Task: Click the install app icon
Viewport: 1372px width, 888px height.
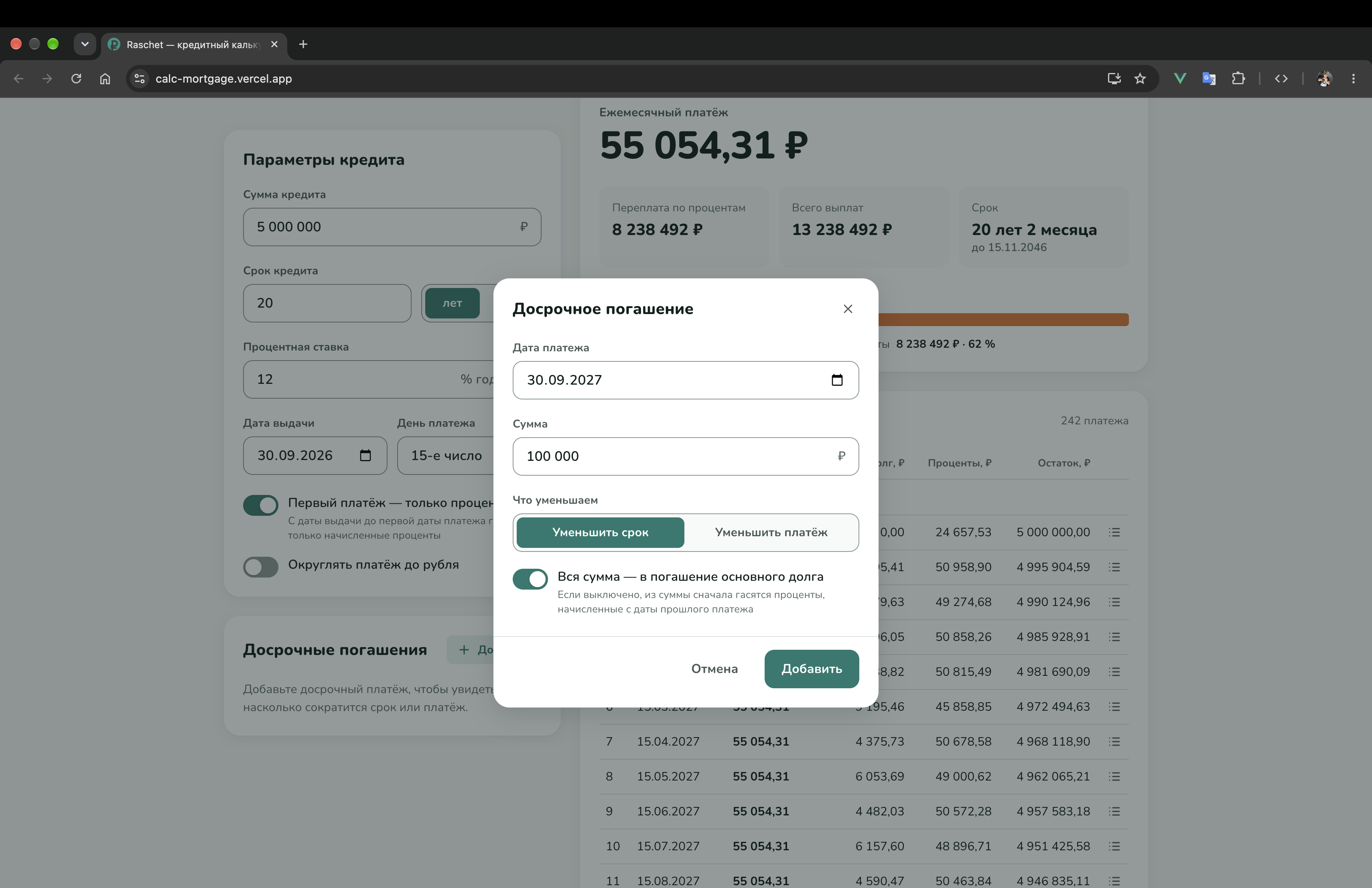Action: tap(1114, 78)
